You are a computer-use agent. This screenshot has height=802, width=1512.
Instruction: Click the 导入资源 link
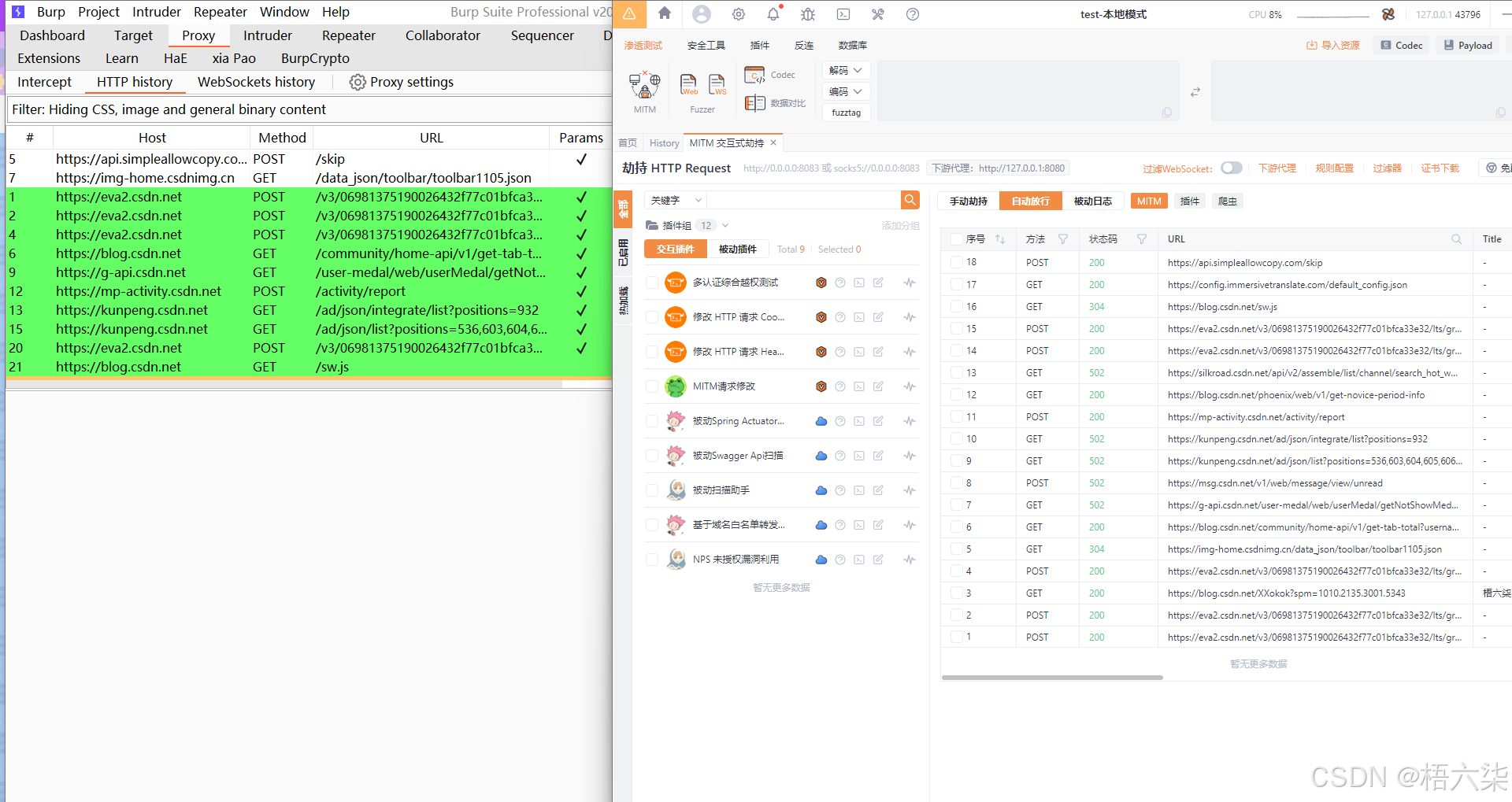click(1333, 45)
